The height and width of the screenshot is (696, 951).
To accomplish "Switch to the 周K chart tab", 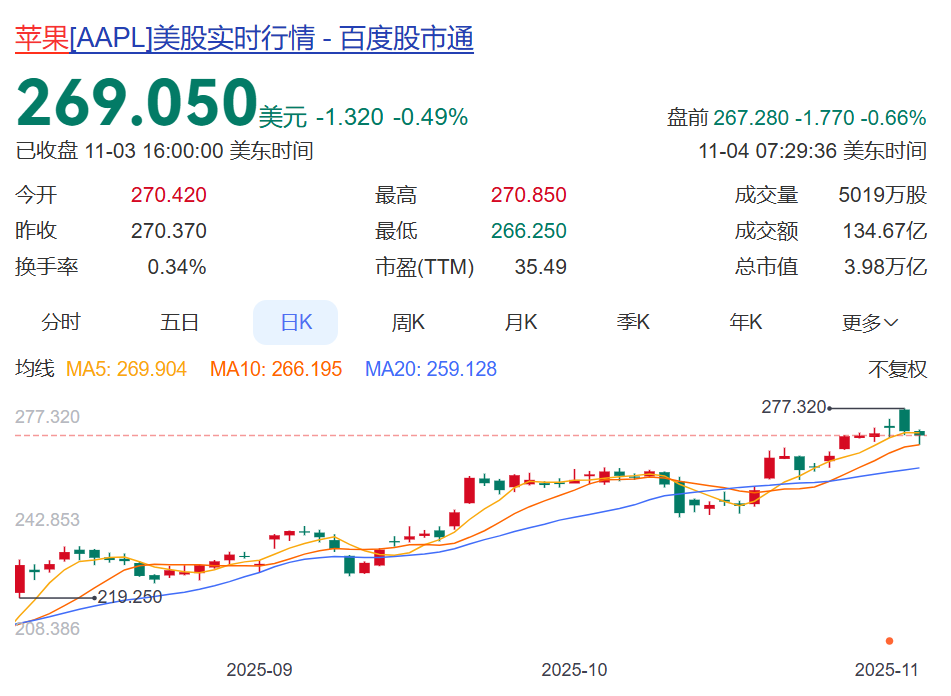I will (x=408, y=323).
